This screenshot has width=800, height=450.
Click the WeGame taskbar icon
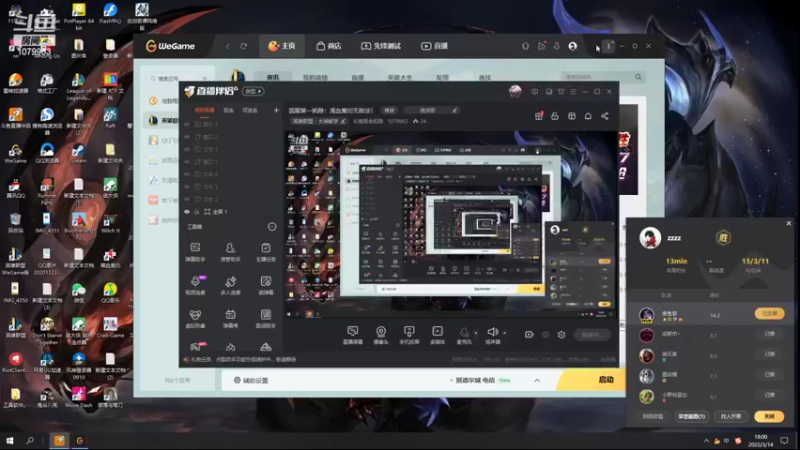tap(80, 441)
